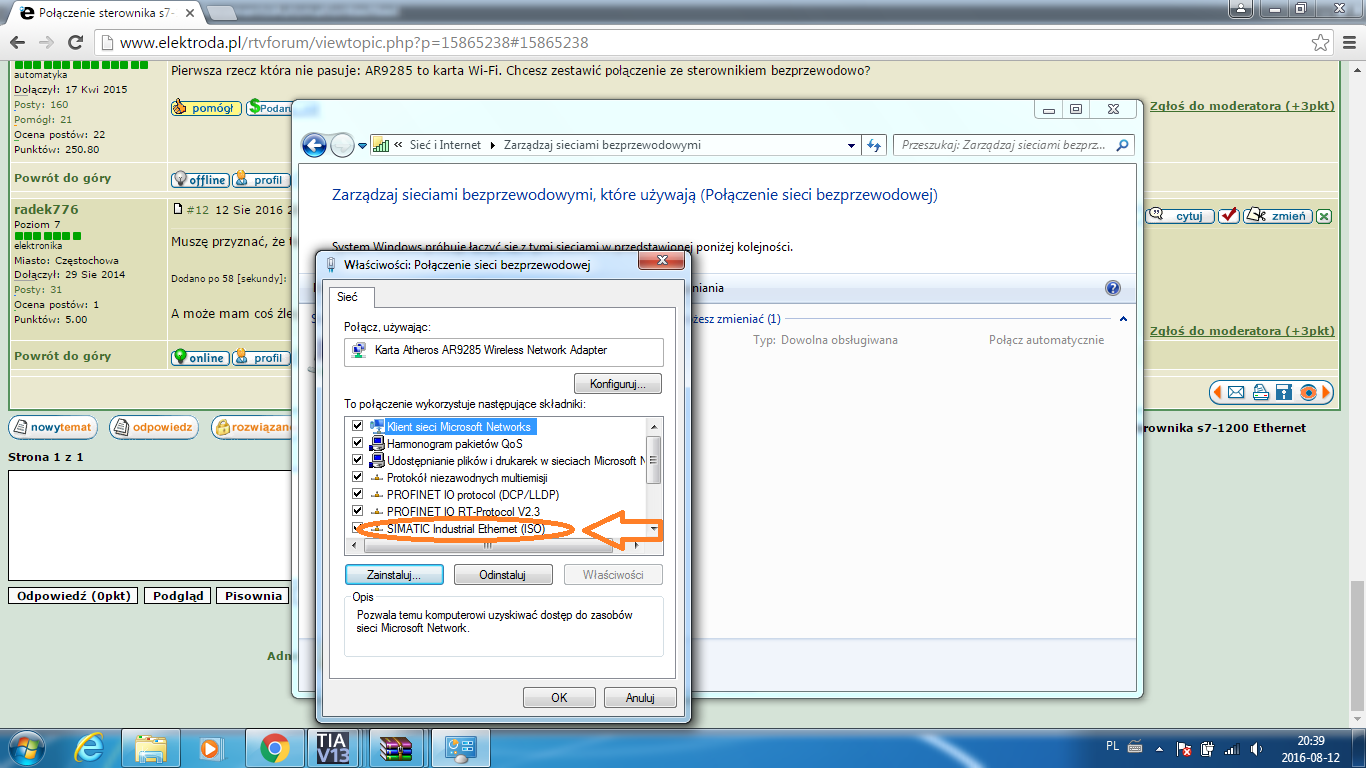
Task: Confirm the properties dialog with OK
Action: (559, 698)
